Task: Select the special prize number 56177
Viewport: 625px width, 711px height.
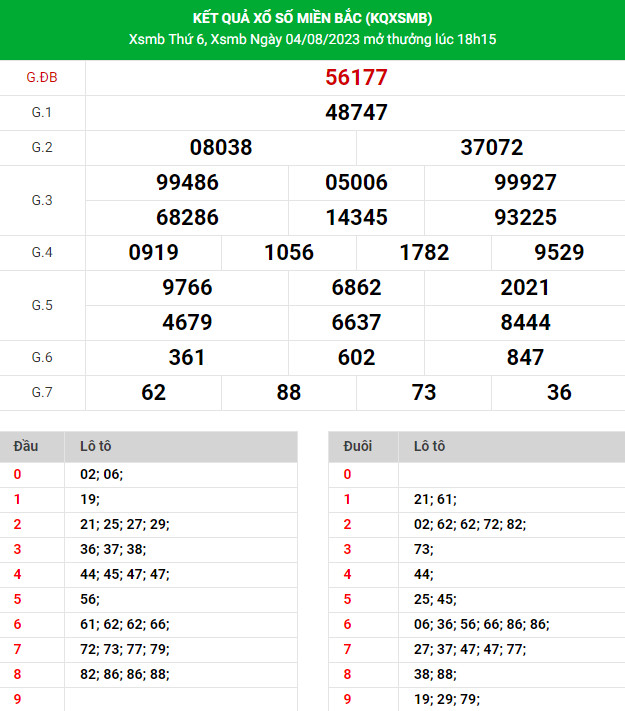Action: 356,77
